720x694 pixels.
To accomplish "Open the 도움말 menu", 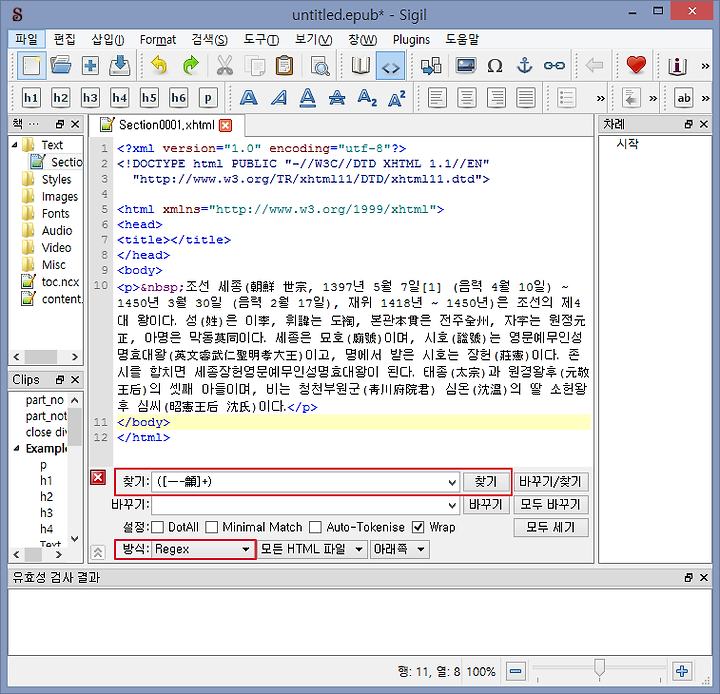I will 462,40.
